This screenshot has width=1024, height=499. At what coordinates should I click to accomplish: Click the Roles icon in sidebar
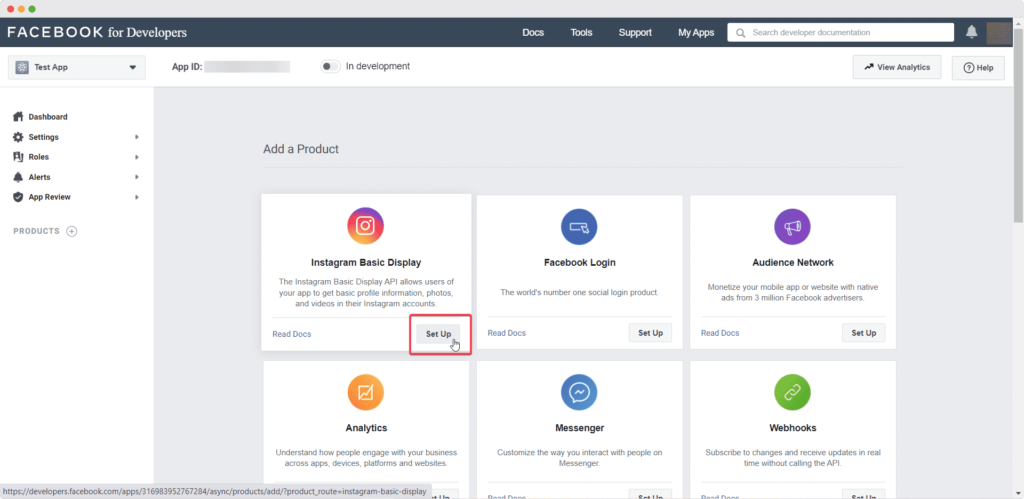[18, 157]
